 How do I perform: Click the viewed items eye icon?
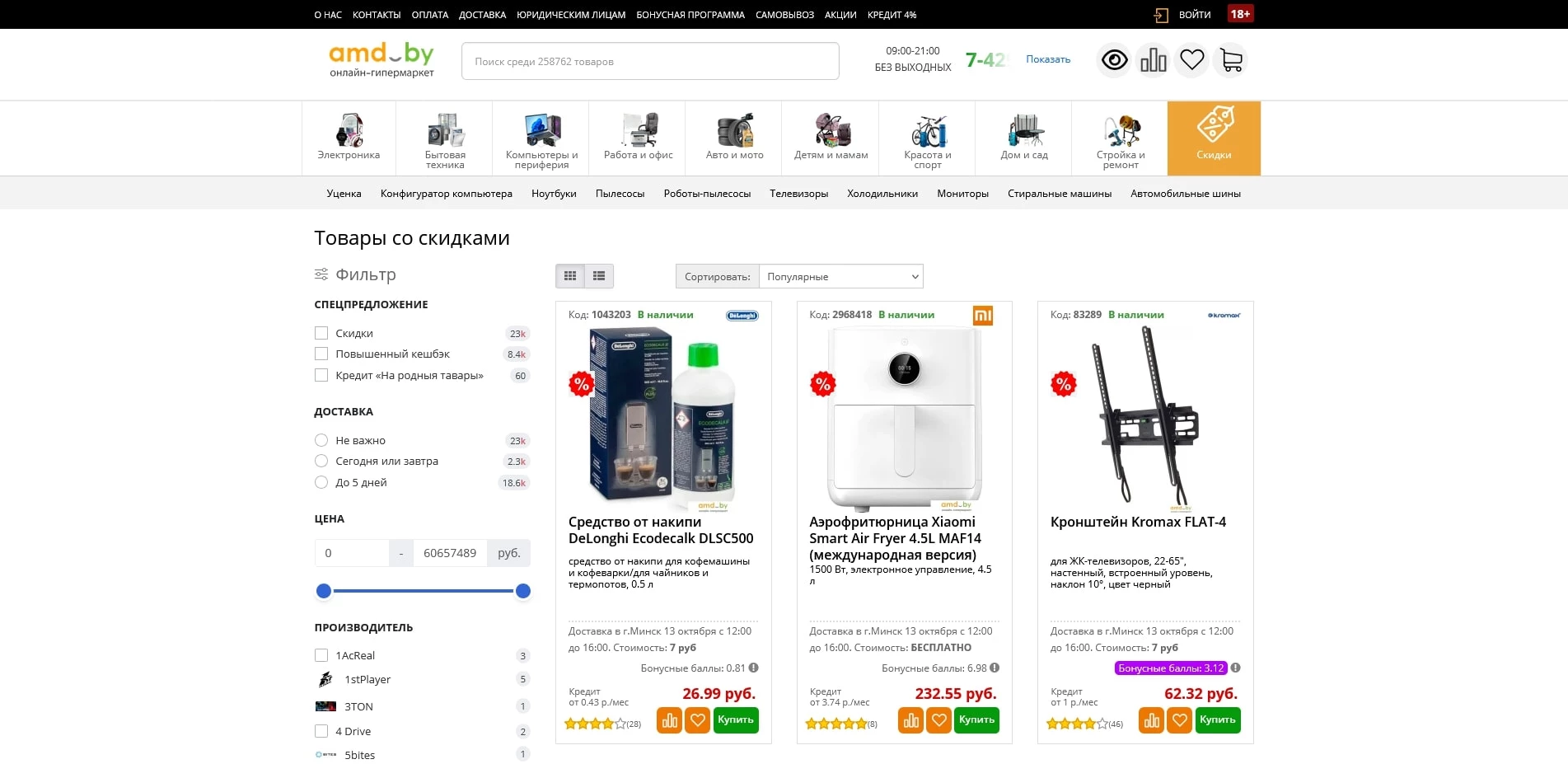tap(1114, 60)
